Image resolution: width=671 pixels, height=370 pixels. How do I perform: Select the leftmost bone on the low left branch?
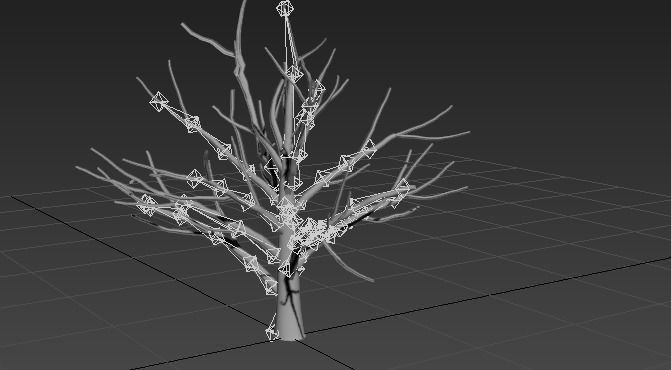pyautogui.click(x=147, y=204)
